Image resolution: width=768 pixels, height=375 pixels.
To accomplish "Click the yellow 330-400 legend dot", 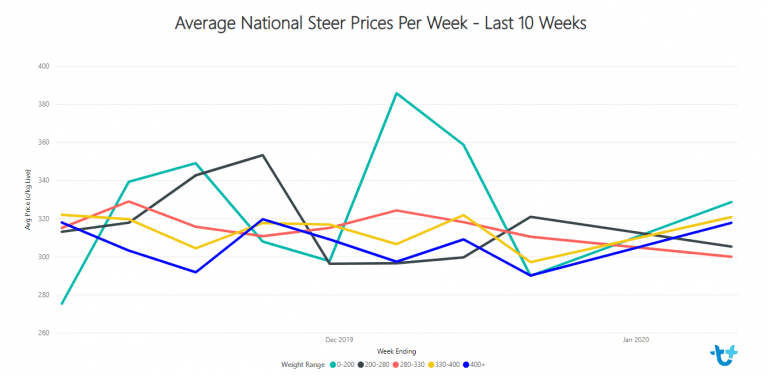I will point(431,365).
